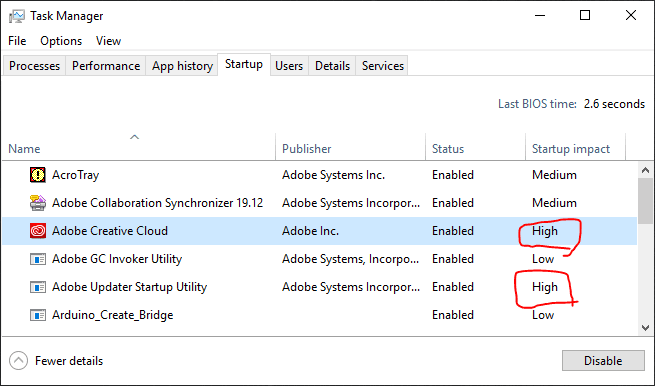Click the Adobe Creative Cloud red icon
The width and height of the screenshot is (655, 386).
pos(38,231)
